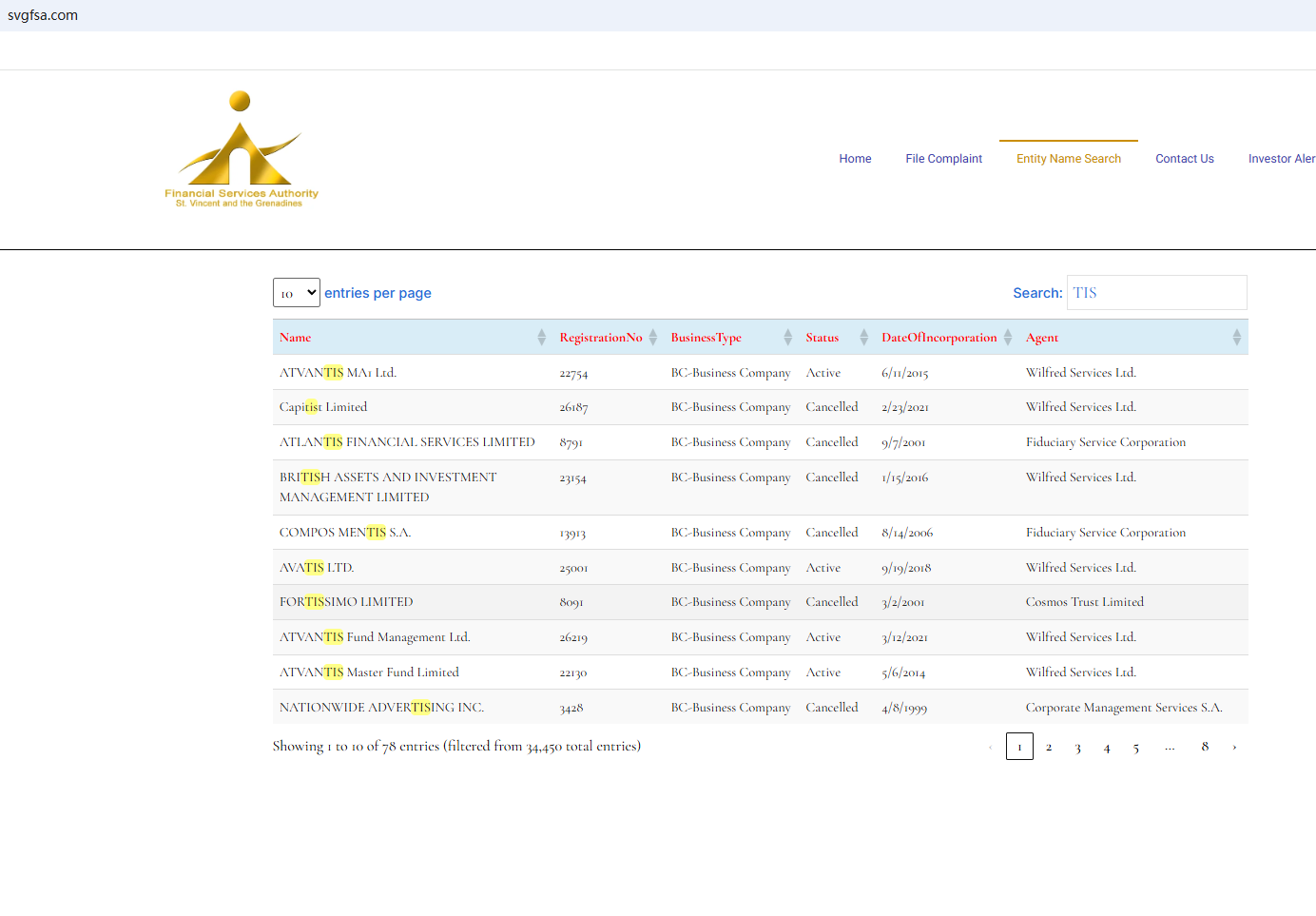
Task: Select the Entity Name Search tab
Action: pos(1068,159)
